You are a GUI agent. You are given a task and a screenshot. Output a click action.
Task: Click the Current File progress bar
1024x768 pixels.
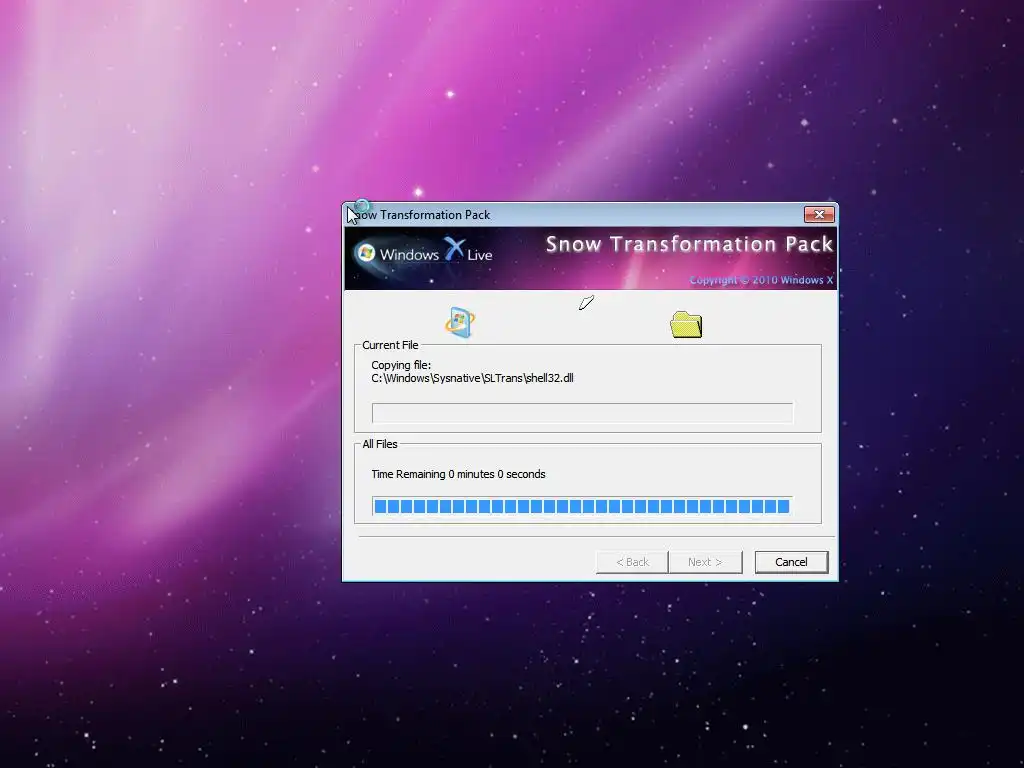point(582,413)
